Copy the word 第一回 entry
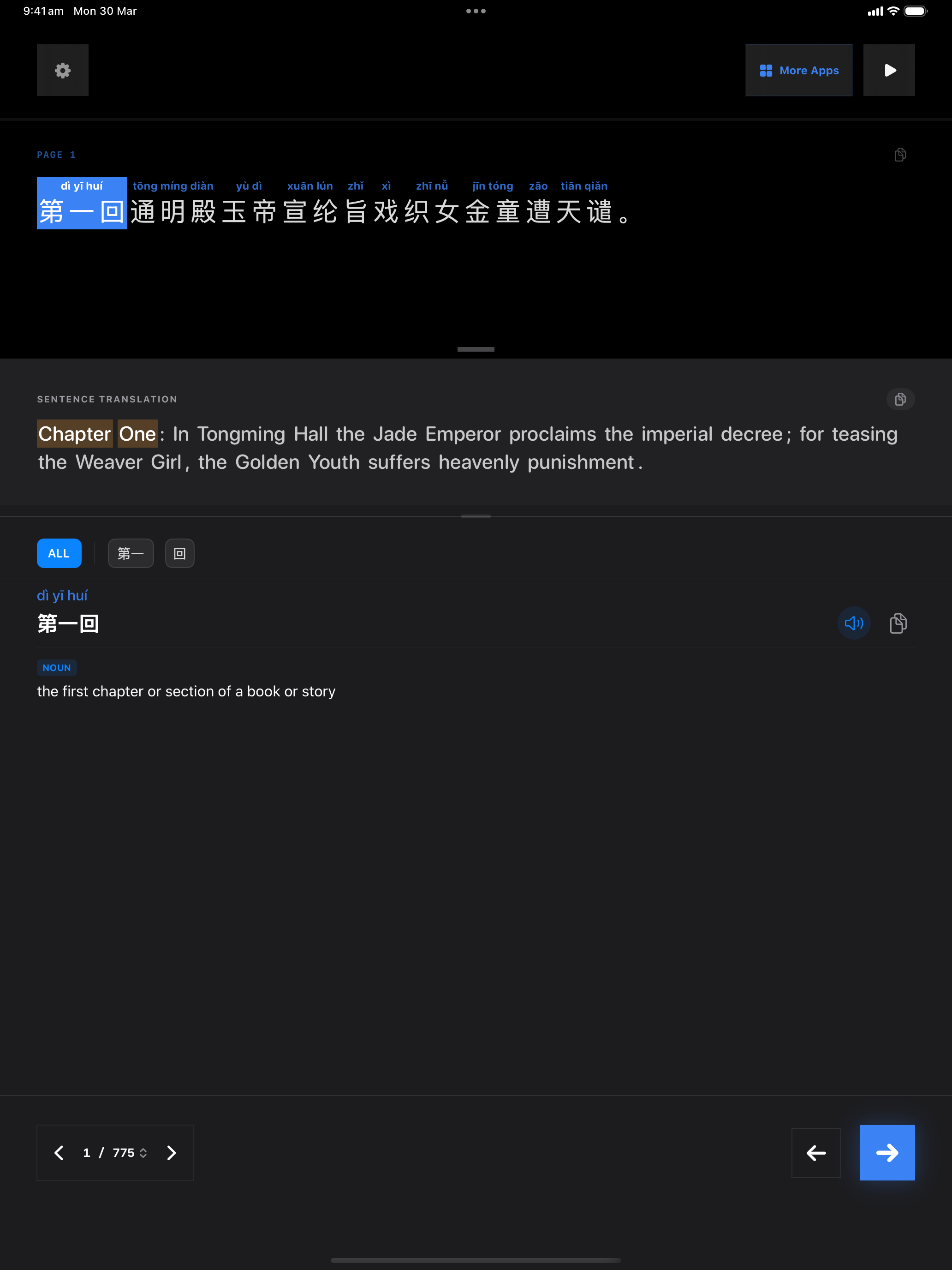Screen dimensions: 952x1270 coord(898,623)
